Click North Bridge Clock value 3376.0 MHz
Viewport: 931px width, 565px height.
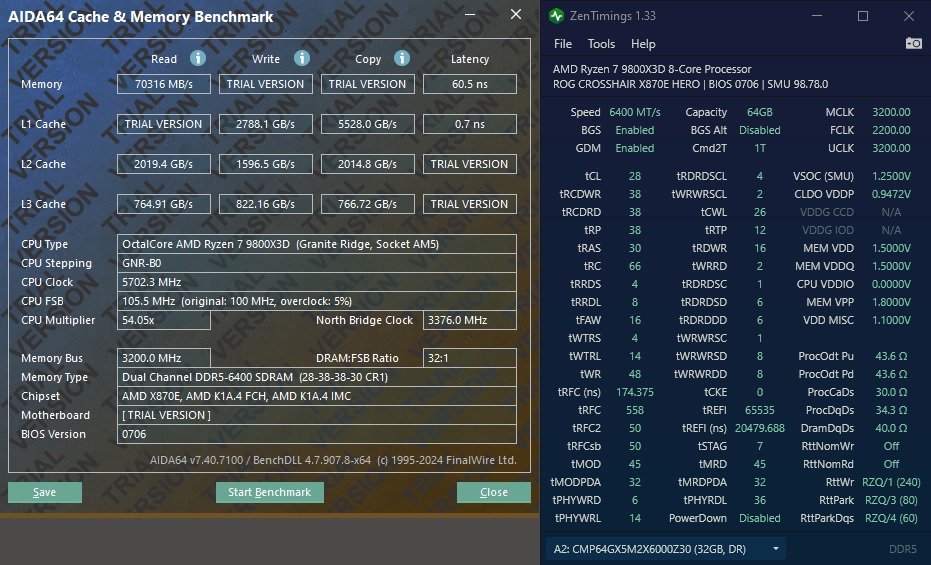(470, 320)
